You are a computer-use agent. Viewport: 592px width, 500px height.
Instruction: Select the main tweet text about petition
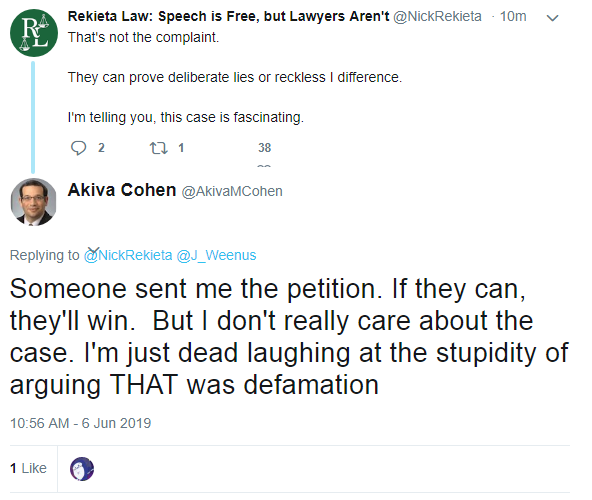(289, 337)
